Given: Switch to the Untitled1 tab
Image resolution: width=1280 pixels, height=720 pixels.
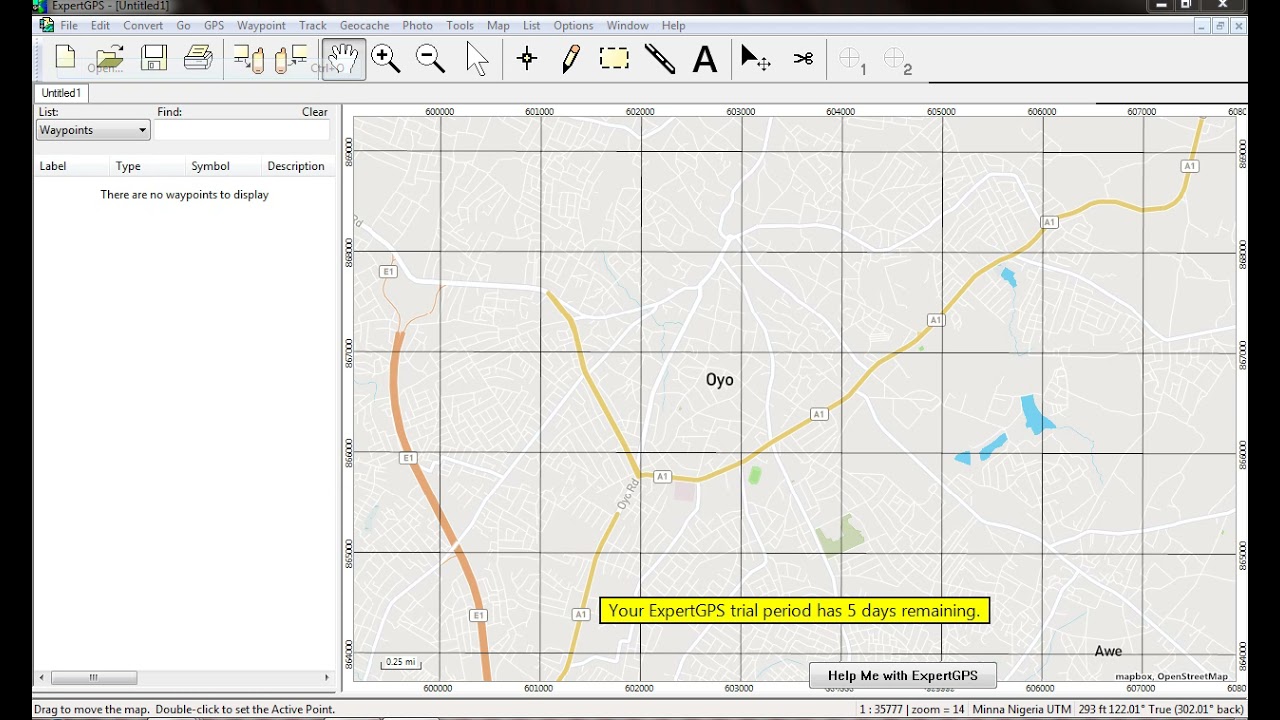Looking at the screenshot, I should pos(61,93).
